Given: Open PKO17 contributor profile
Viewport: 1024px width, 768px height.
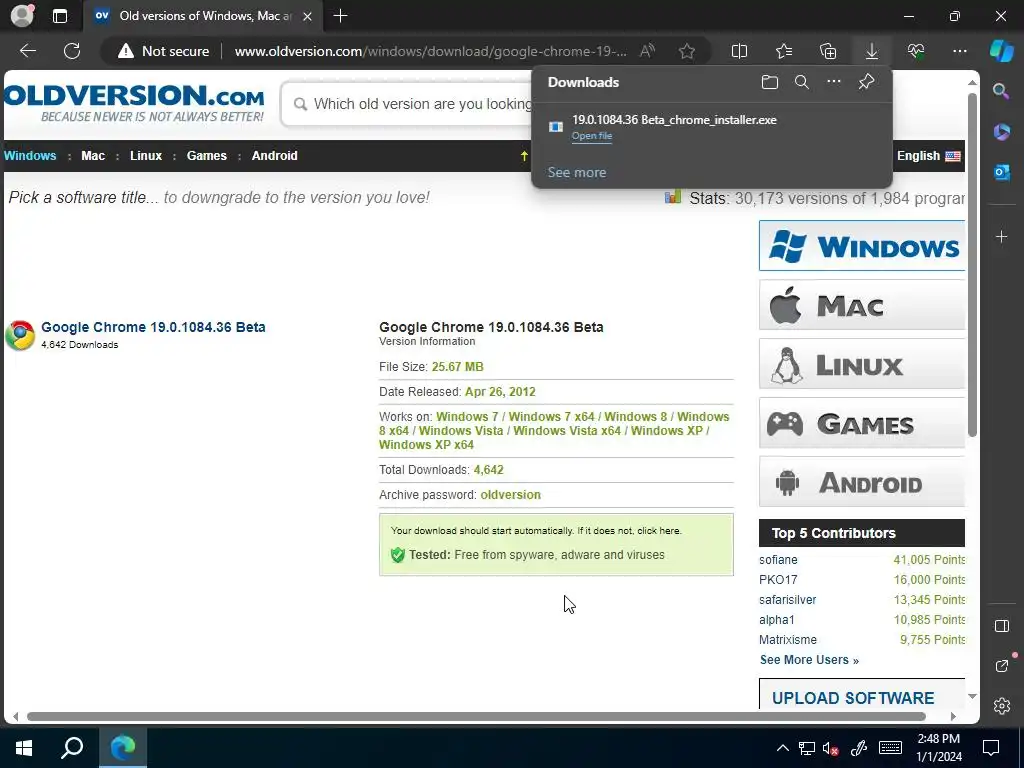Looking at the screenshot, I should point(778,580).
